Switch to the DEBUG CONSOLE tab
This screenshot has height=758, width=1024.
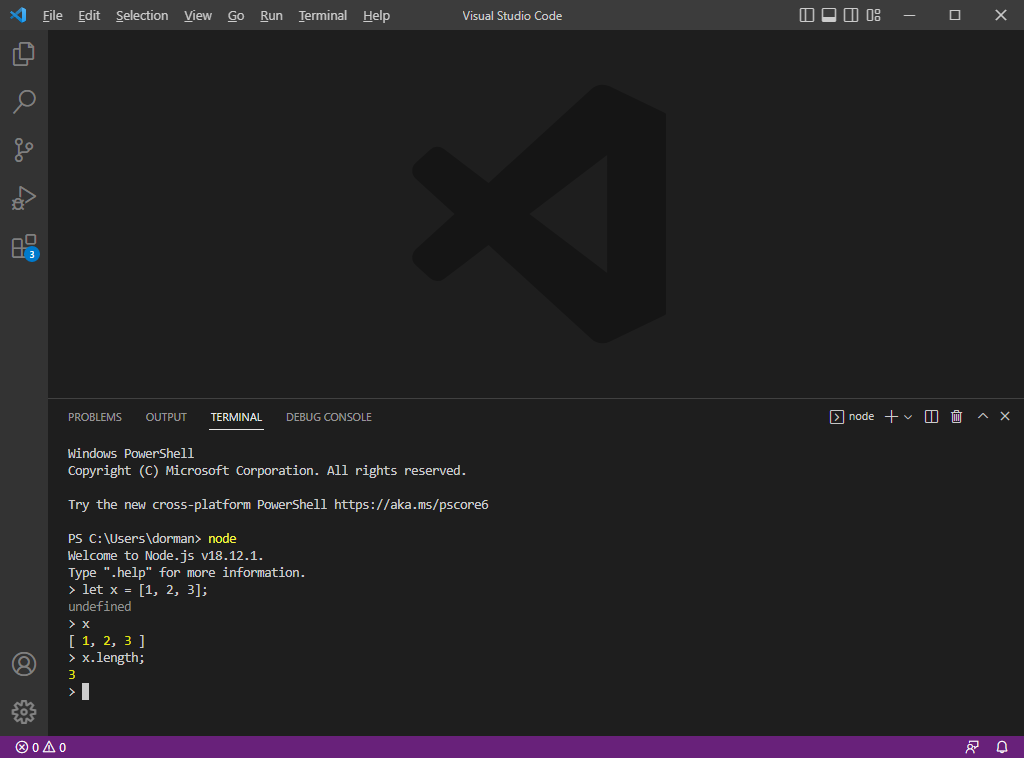(x=328, y=417)
